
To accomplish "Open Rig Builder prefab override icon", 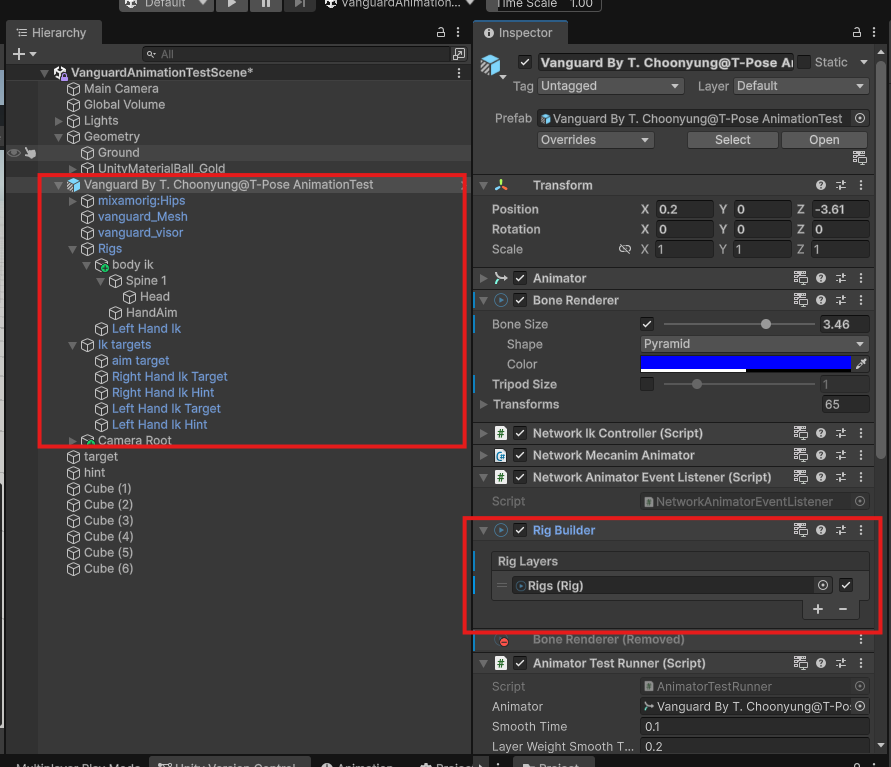I will [x=800, y=530].
